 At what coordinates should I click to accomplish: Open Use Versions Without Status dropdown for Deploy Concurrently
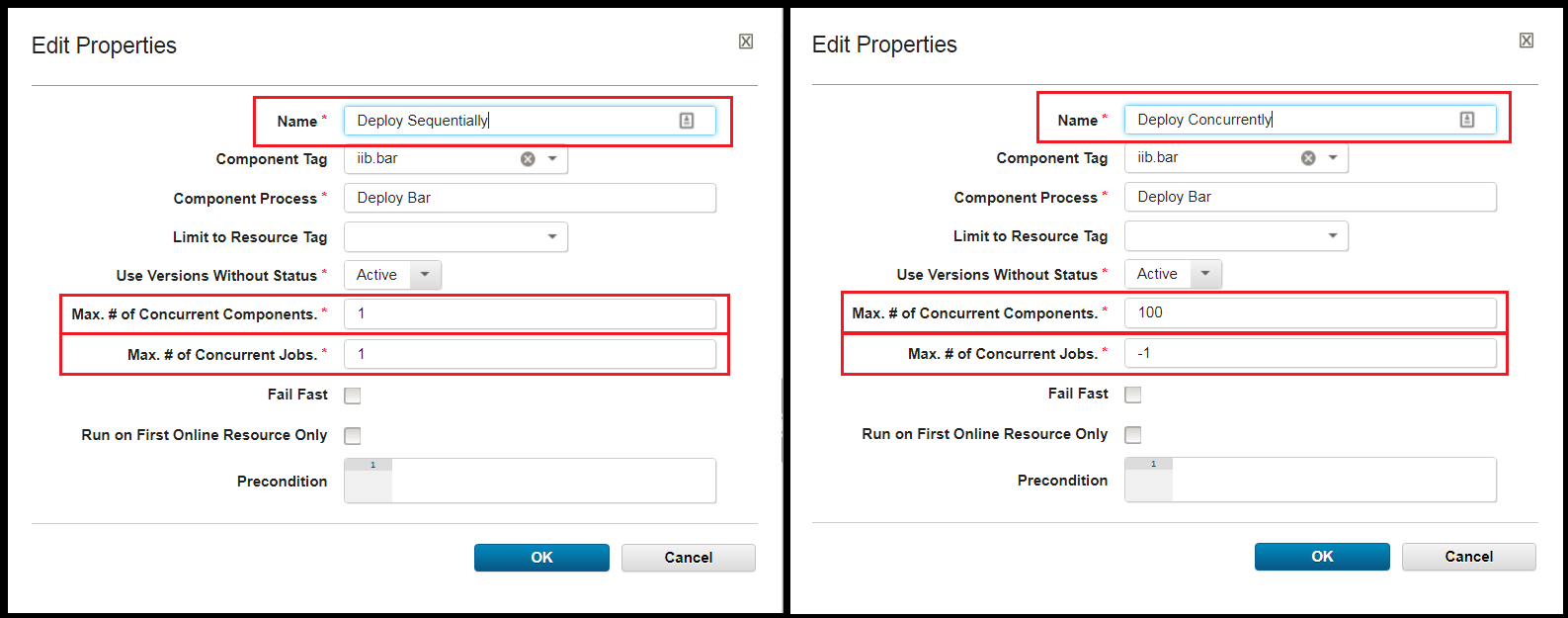tap(1205, 274)
